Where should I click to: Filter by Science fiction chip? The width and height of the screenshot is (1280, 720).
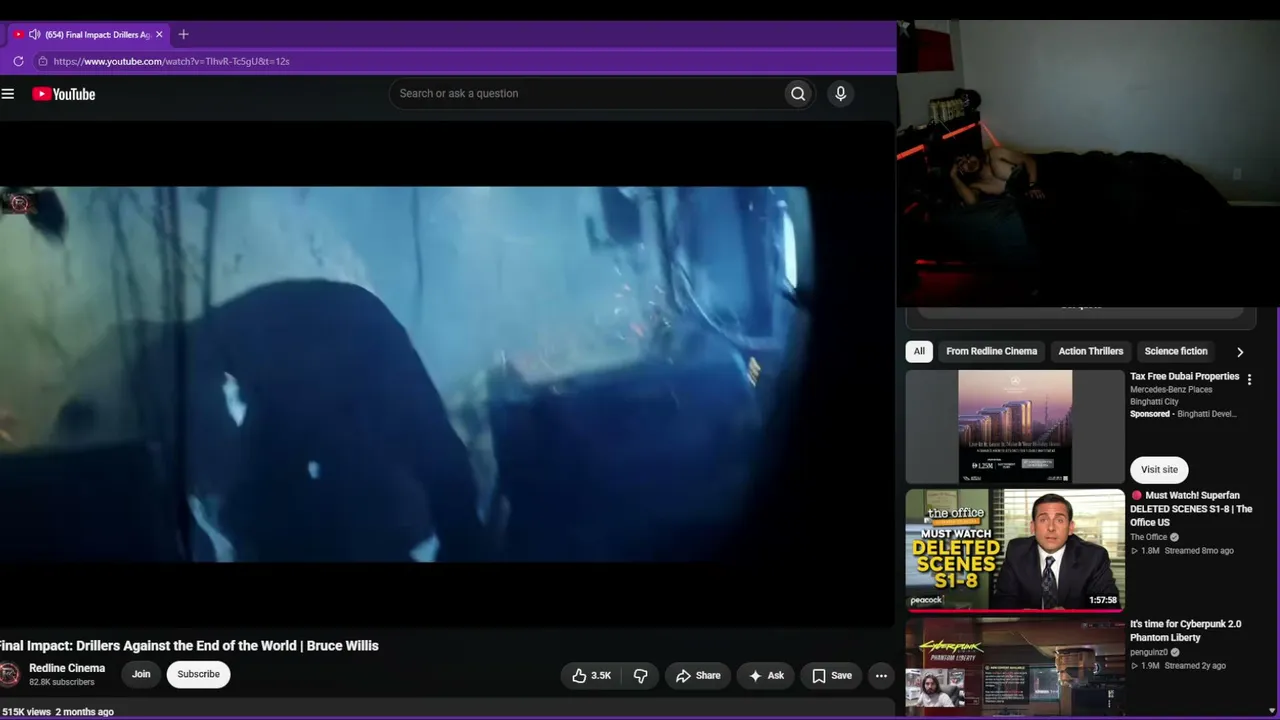coord(1176,352)
